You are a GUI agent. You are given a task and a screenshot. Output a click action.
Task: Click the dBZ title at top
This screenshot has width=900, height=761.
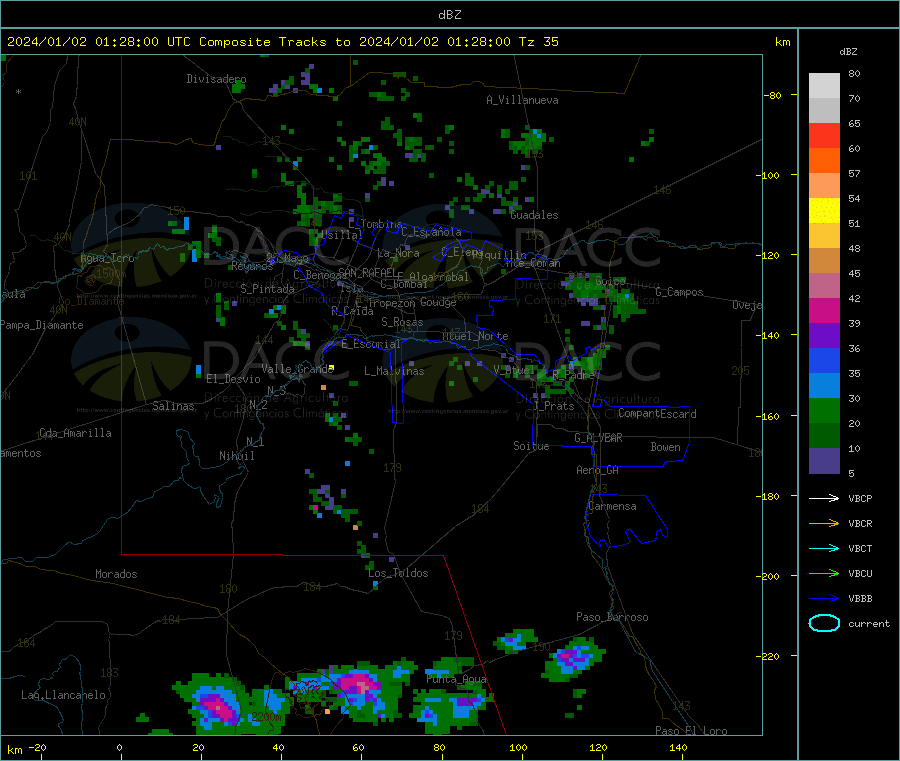pyautogui.click(x=449, y=15)
